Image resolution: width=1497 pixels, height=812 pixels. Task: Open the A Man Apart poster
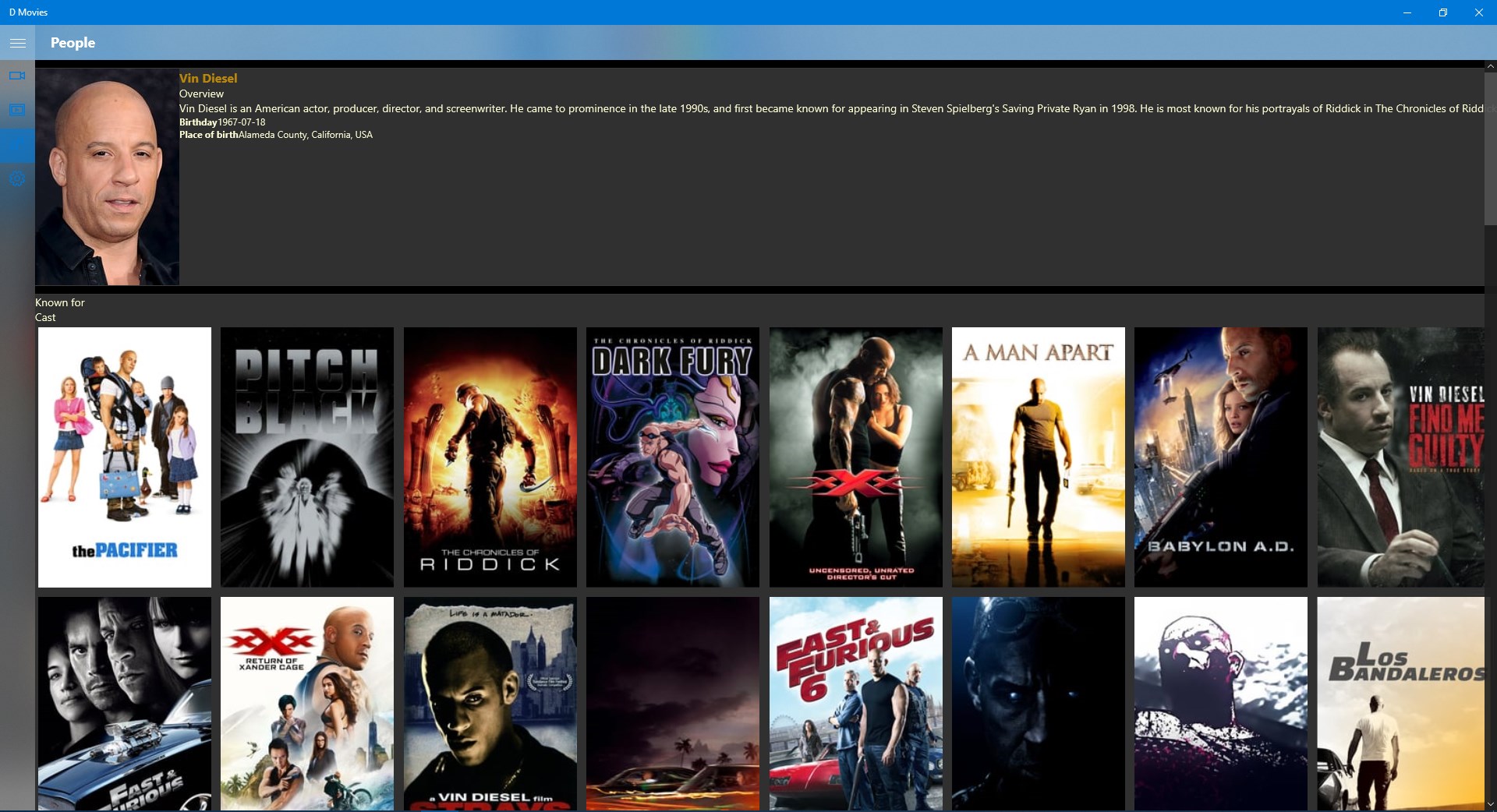(1037, 457)
